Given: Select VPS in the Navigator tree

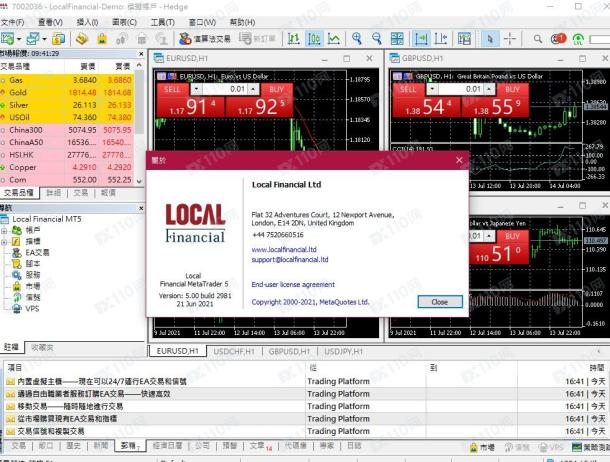Looking at the screenshot, I should coord(32,309).
